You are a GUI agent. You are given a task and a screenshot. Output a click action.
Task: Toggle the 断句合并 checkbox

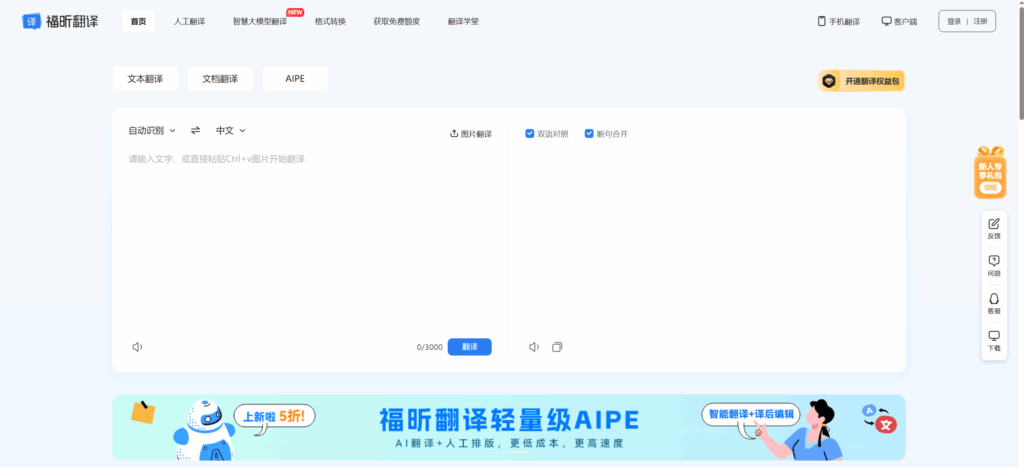[x=589, y=133]
